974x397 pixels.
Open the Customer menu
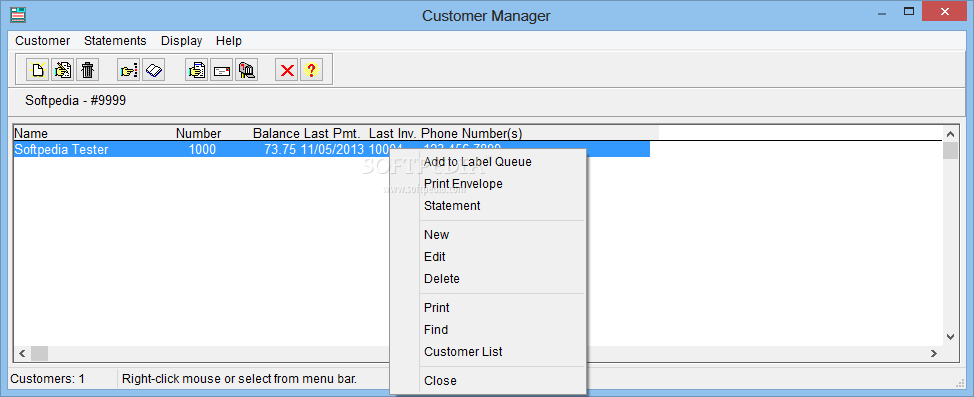coord(43,41)
